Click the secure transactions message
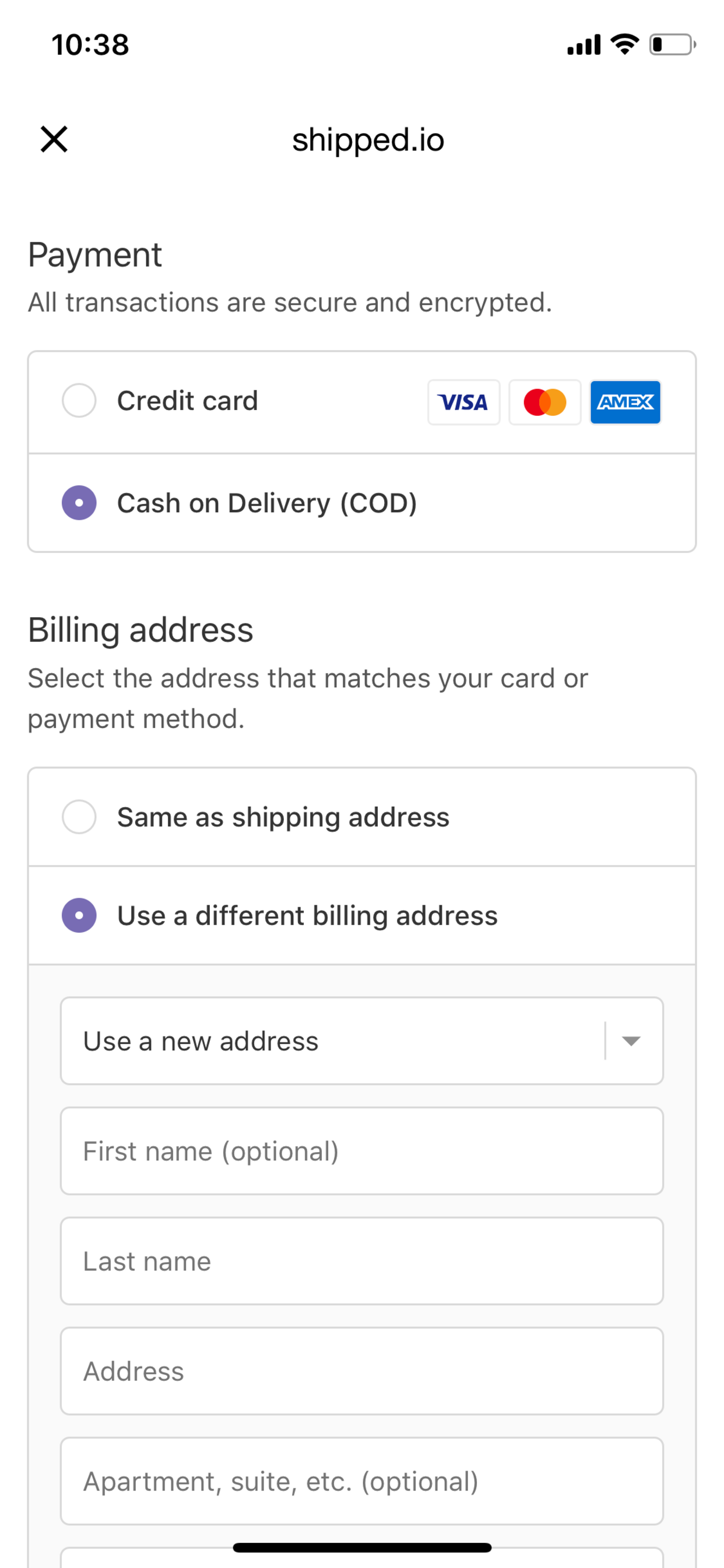The image size is (724, 1568). (290, 302)
